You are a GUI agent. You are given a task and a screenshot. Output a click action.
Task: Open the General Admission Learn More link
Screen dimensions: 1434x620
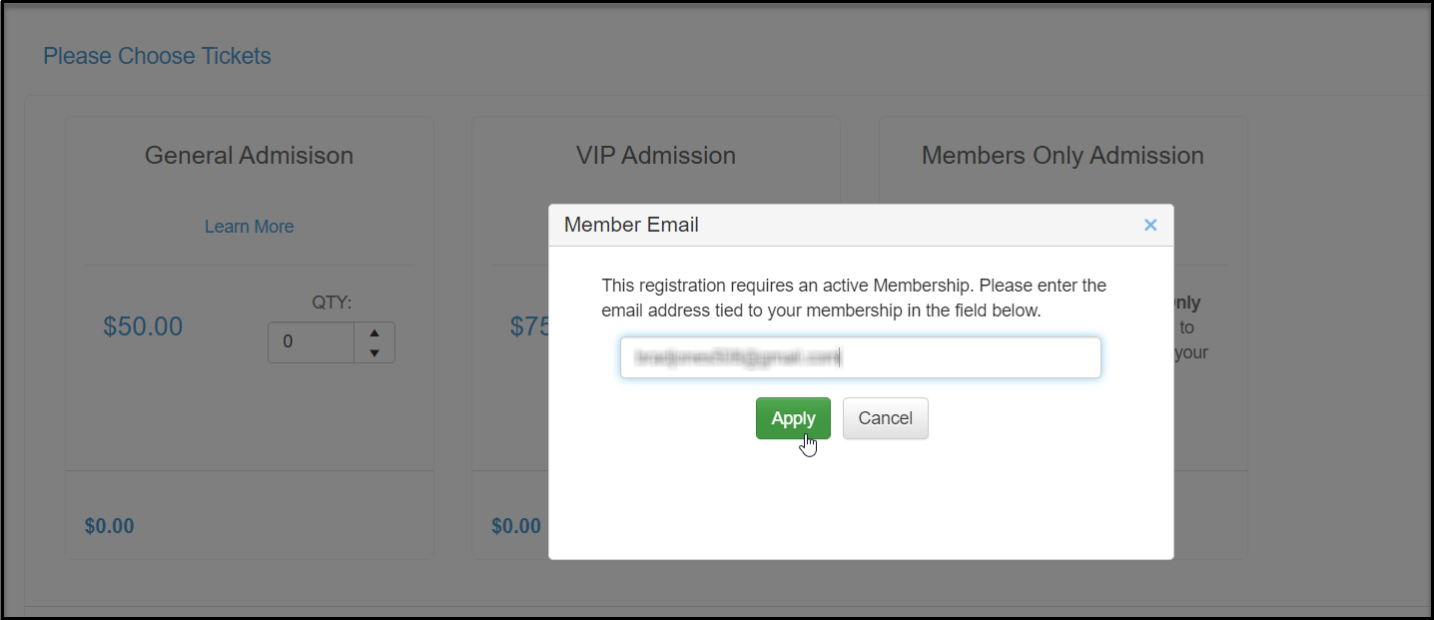[x=249, y=227]
